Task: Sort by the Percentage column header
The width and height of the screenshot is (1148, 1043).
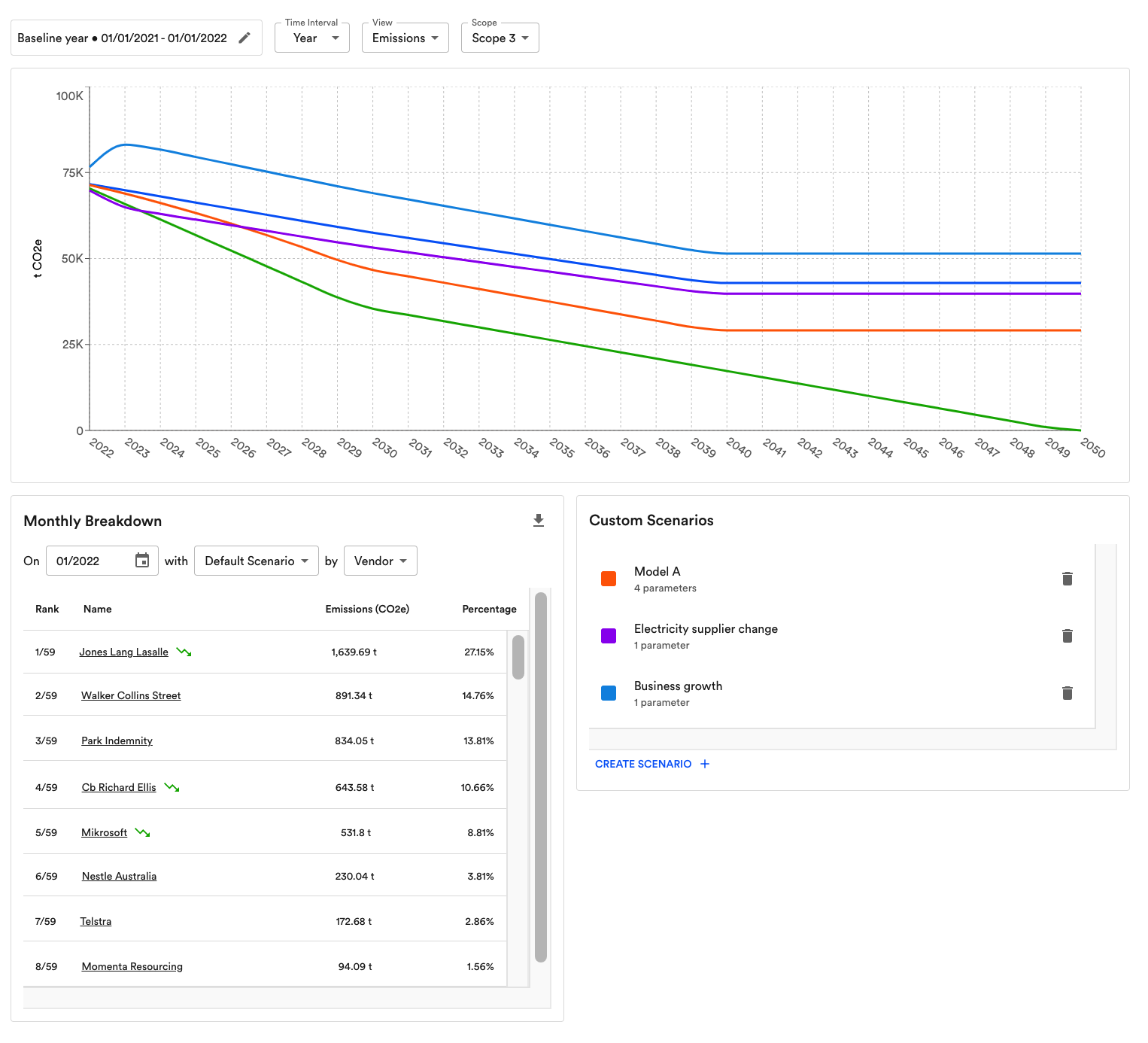Action: tap(489, 609)
